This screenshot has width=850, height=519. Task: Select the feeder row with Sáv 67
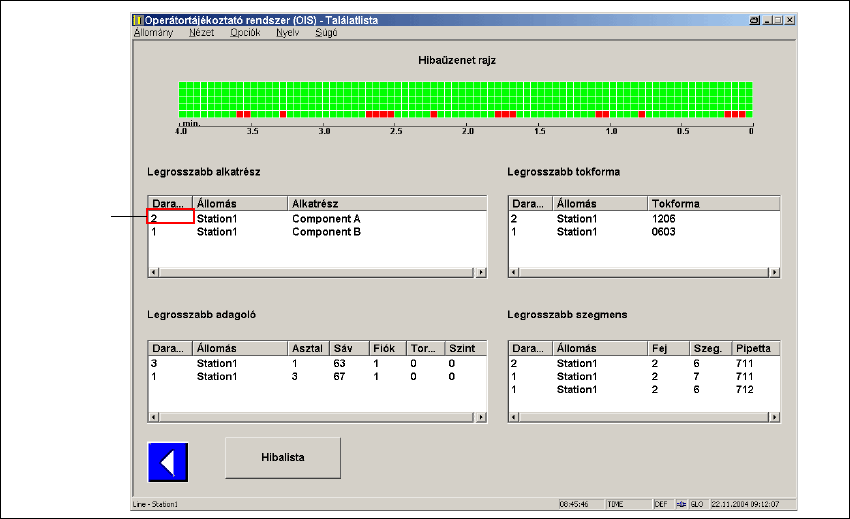tap(340, 377)
